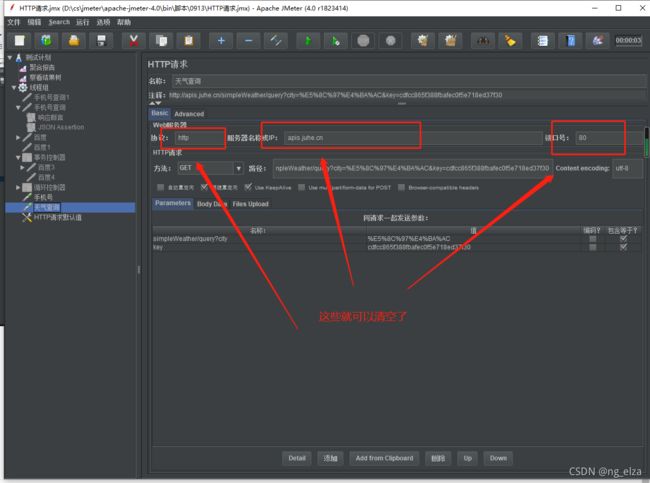Click the Clear All results icon

pyautogui.click(x=450, y=41)
